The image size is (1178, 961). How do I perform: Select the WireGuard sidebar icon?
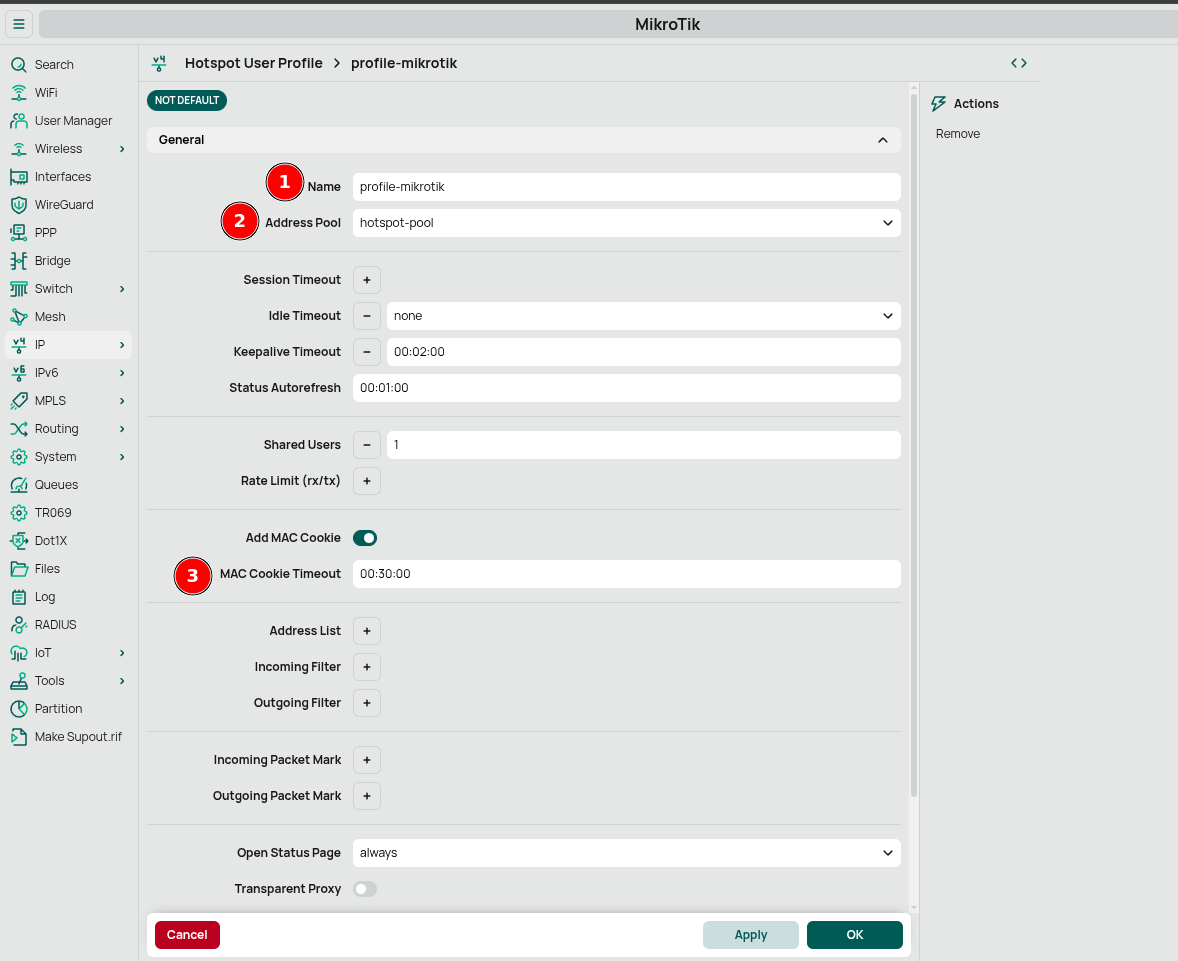pyautogui.click(x=20, y=204)
